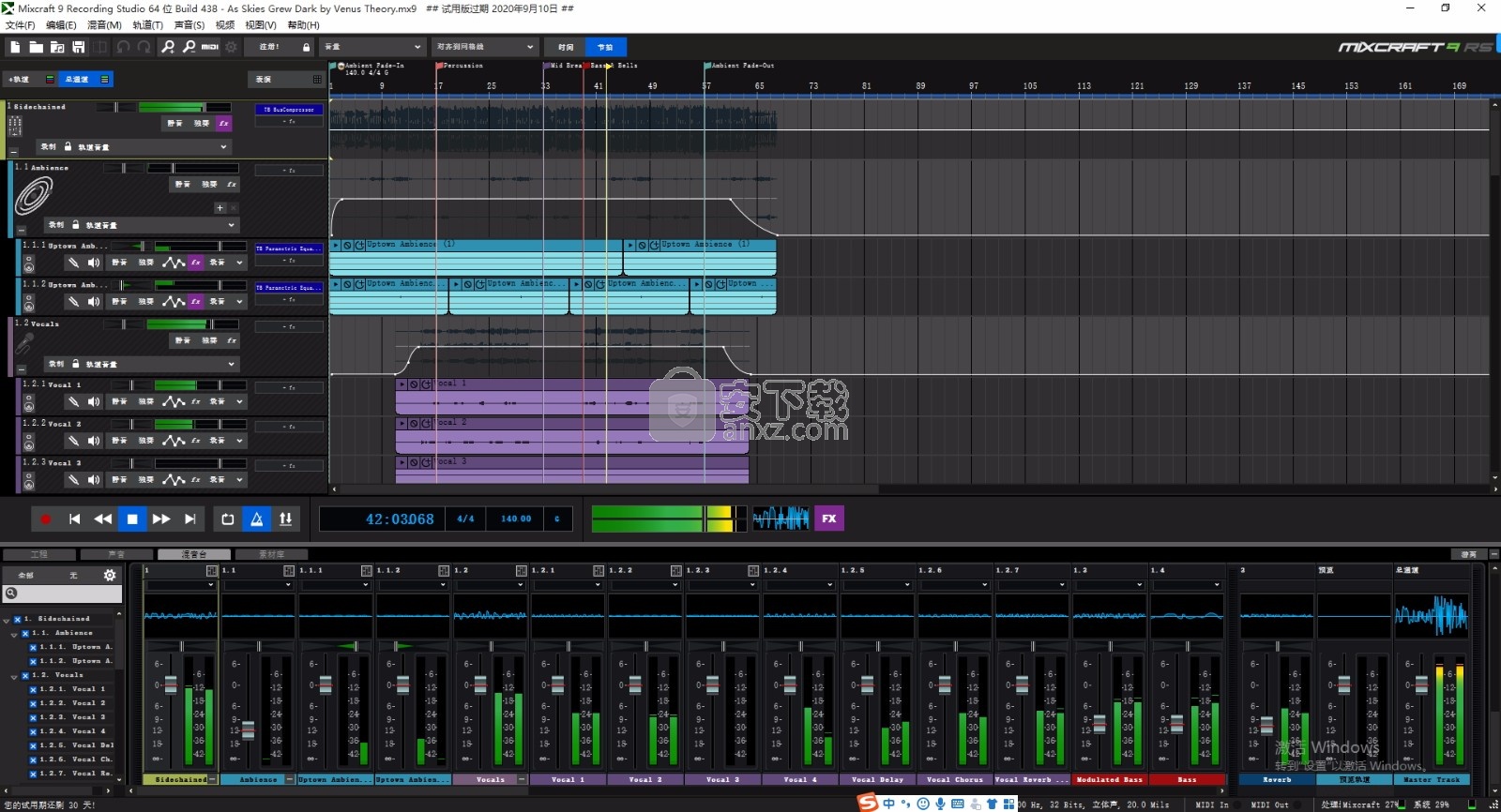This screenshot has height=812, width=1501.
Task: Redo the action with the toolbar arrow
Action: pos(144,47)
